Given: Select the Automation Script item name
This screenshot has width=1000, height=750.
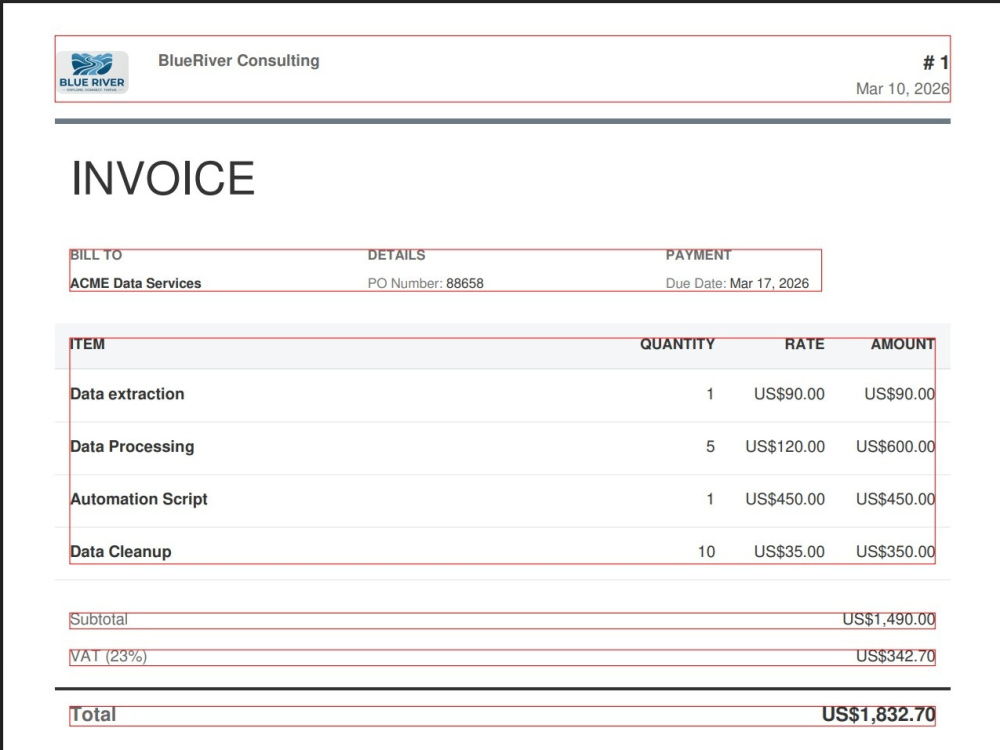Looking at the screenshot, I should point(139,499).
